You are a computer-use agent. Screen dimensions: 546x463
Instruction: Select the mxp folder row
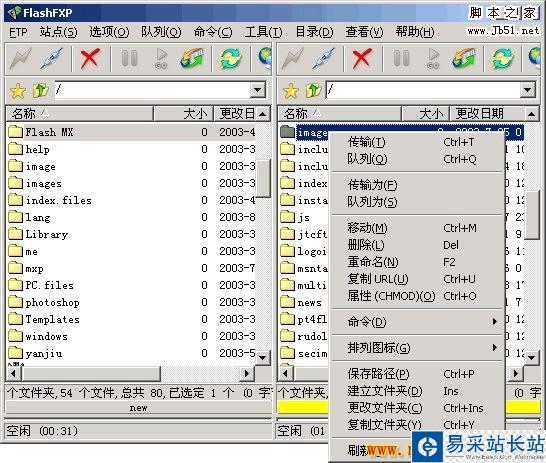point(132,268)
